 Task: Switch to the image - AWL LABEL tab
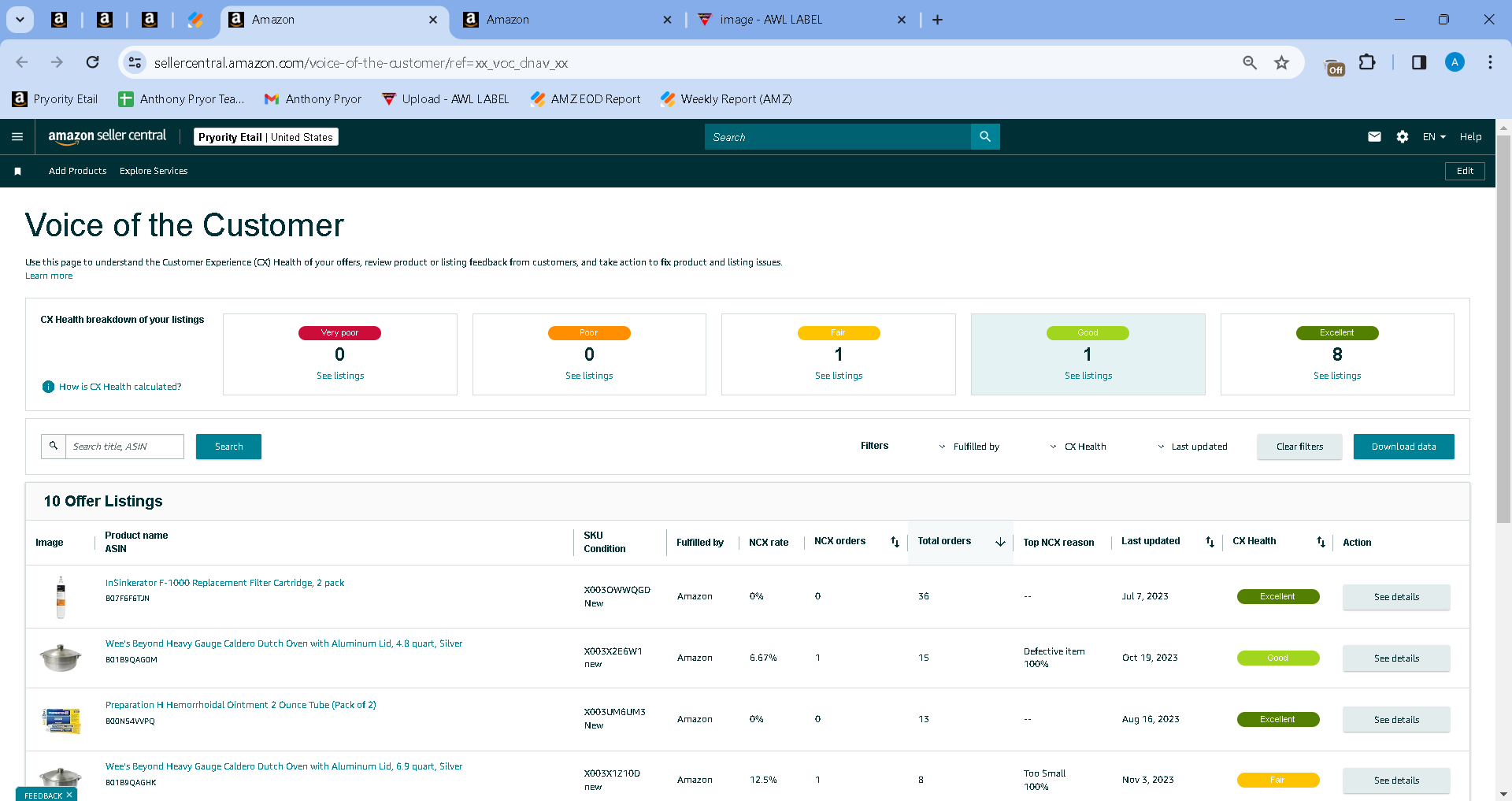(802, 20)
